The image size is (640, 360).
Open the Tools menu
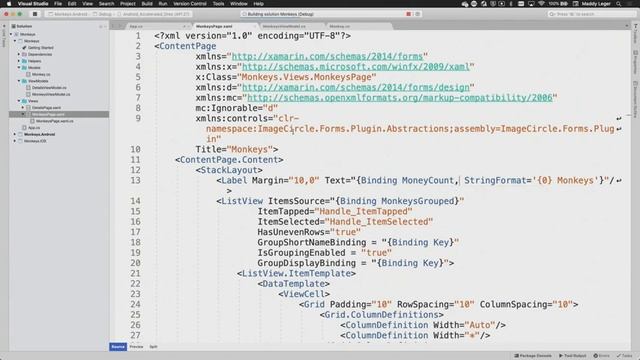(218, 4)
